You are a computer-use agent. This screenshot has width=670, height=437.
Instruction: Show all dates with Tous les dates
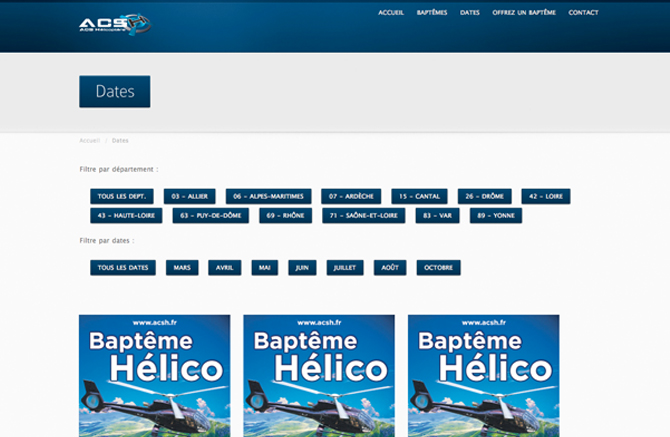click(123, 268)
